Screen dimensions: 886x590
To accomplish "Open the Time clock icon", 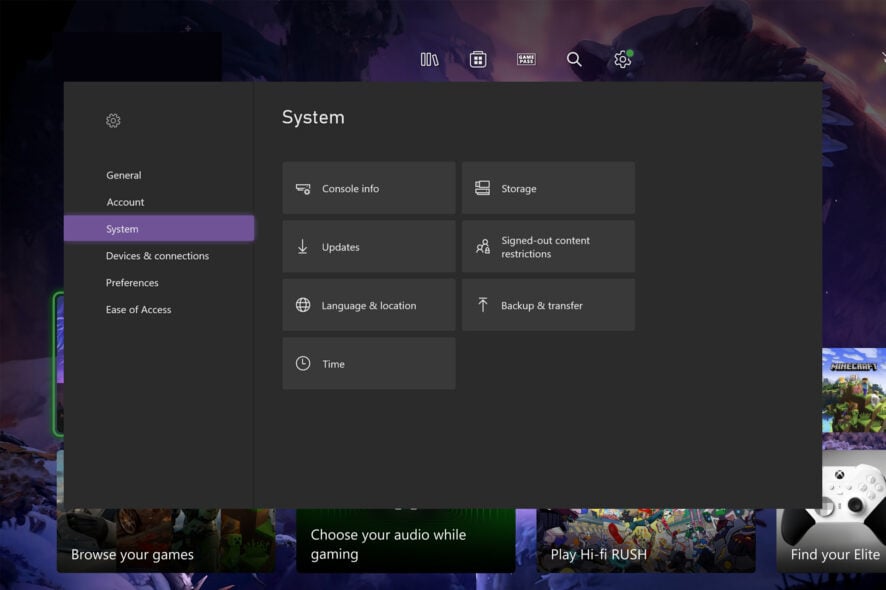I will coord(302,363).
